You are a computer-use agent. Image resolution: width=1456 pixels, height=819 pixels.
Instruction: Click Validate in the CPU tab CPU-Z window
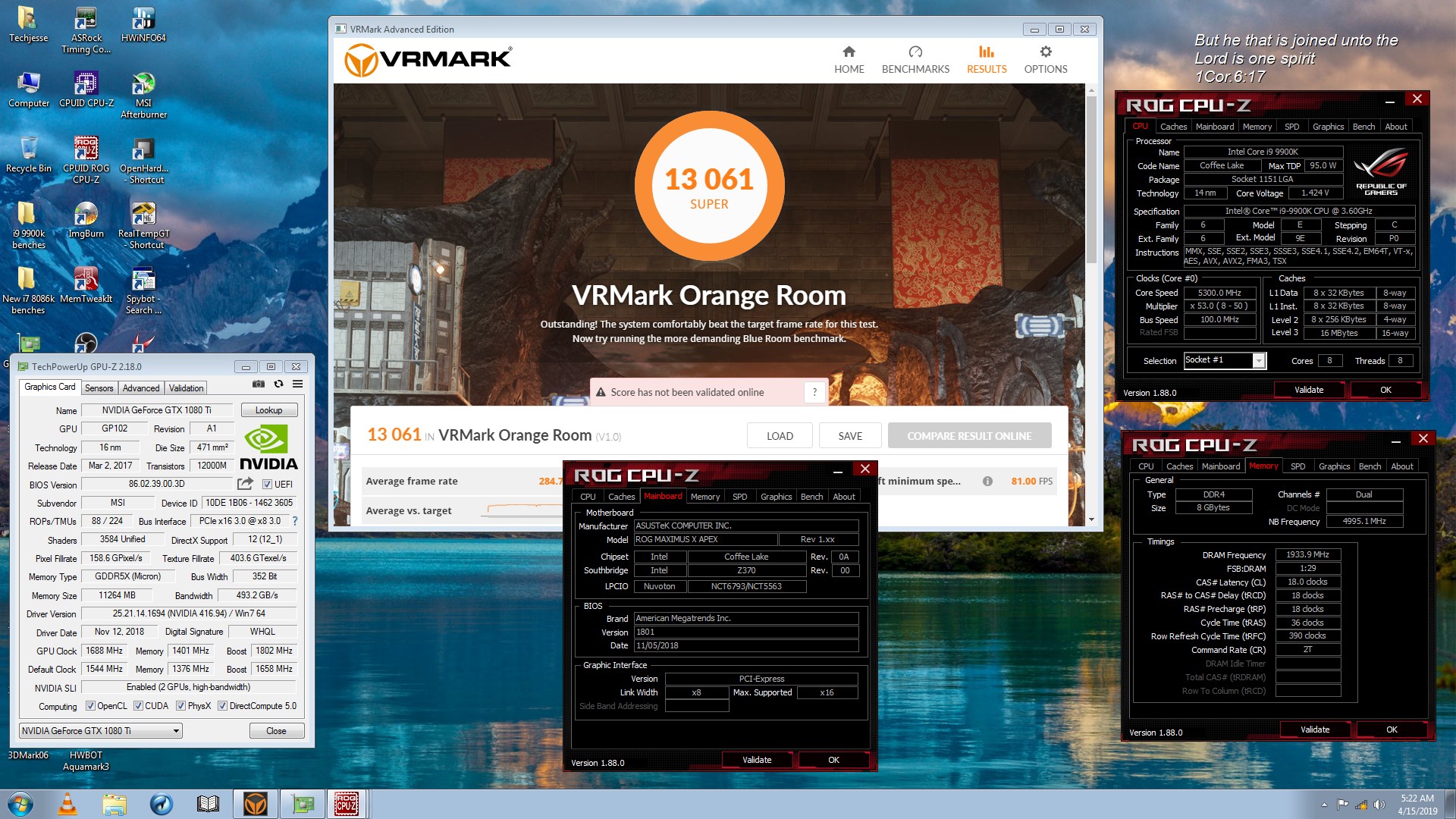(x=1309, y=390)
